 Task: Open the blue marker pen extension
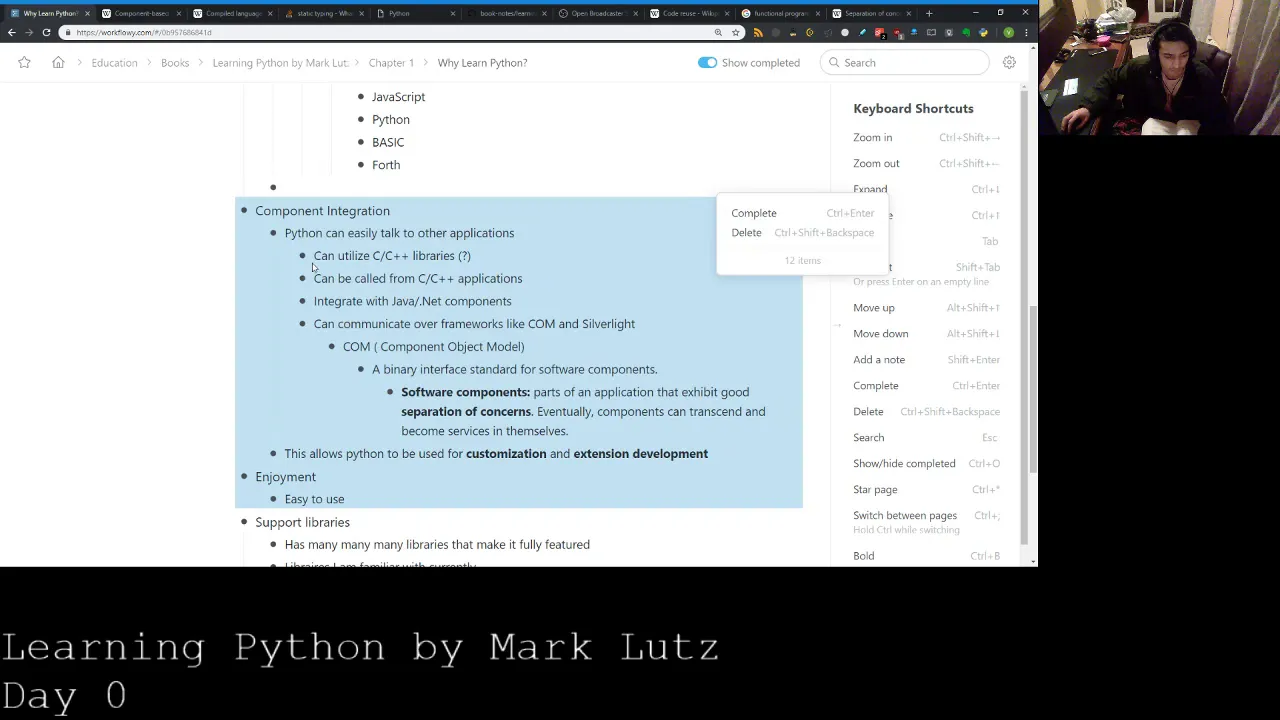[x=862, y=32]
